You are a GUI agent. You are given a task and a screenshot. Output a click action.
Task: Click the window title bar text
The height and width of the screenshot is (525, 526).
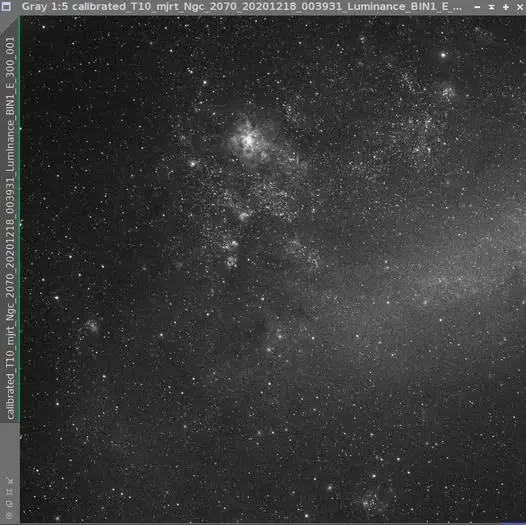coord(242,6)
